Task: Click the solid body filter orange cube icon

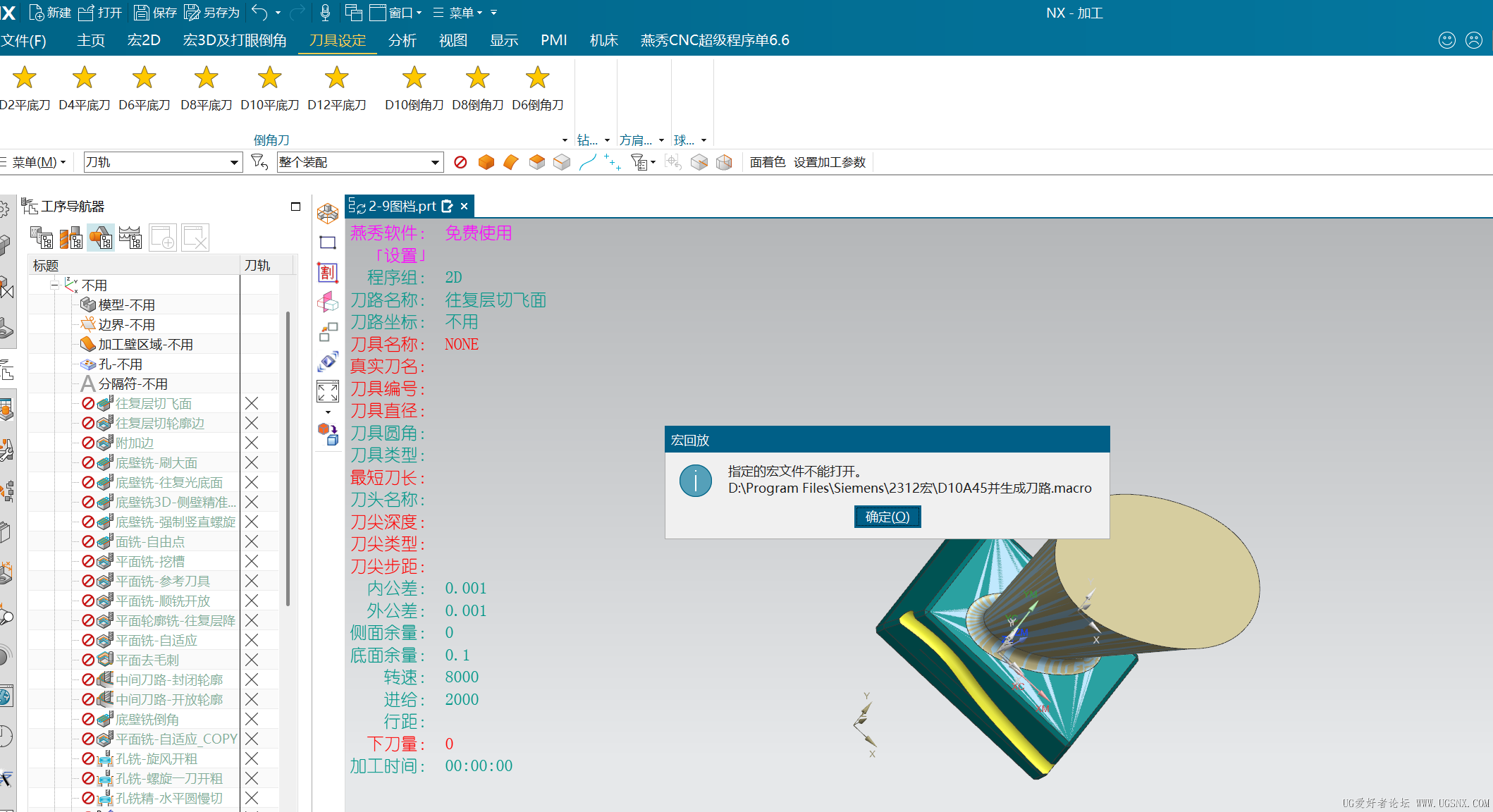Action: pos(486,162)
